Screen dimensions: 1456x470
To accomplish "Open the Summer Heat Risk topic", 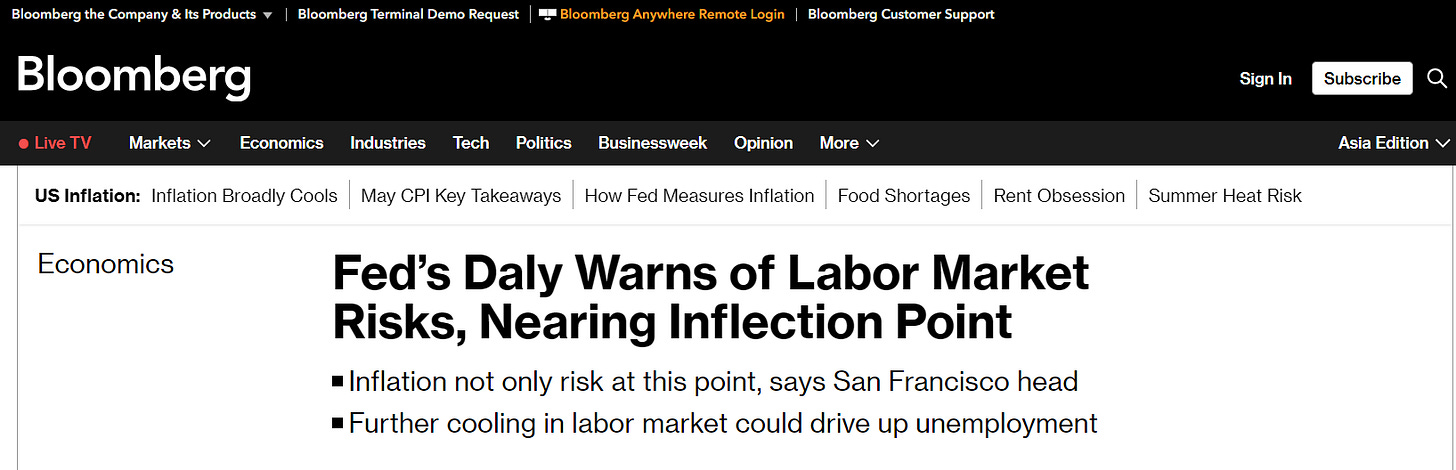I will click(x=1225, y=196).
